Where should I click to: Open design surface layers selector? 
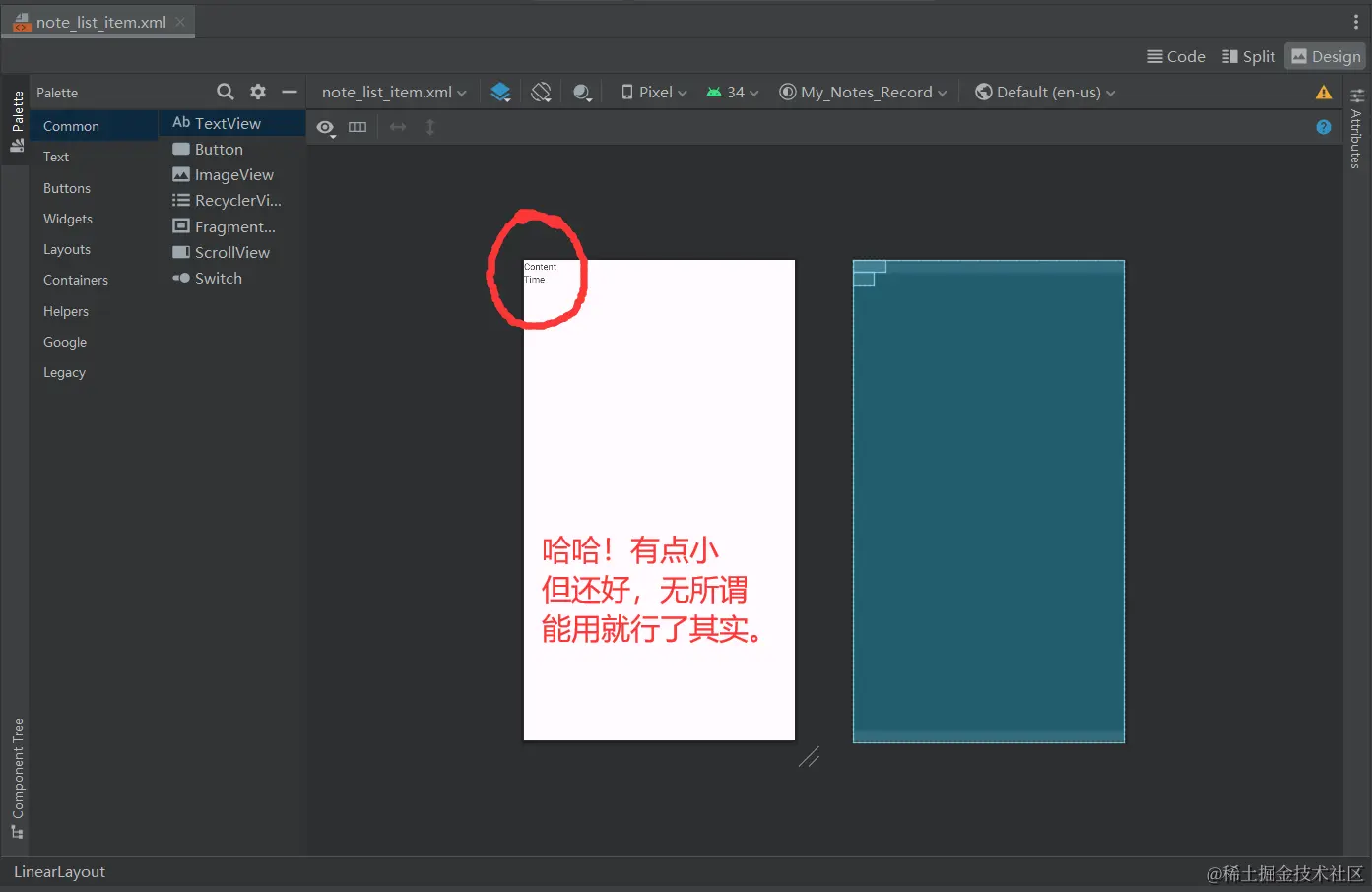(500, 92)
